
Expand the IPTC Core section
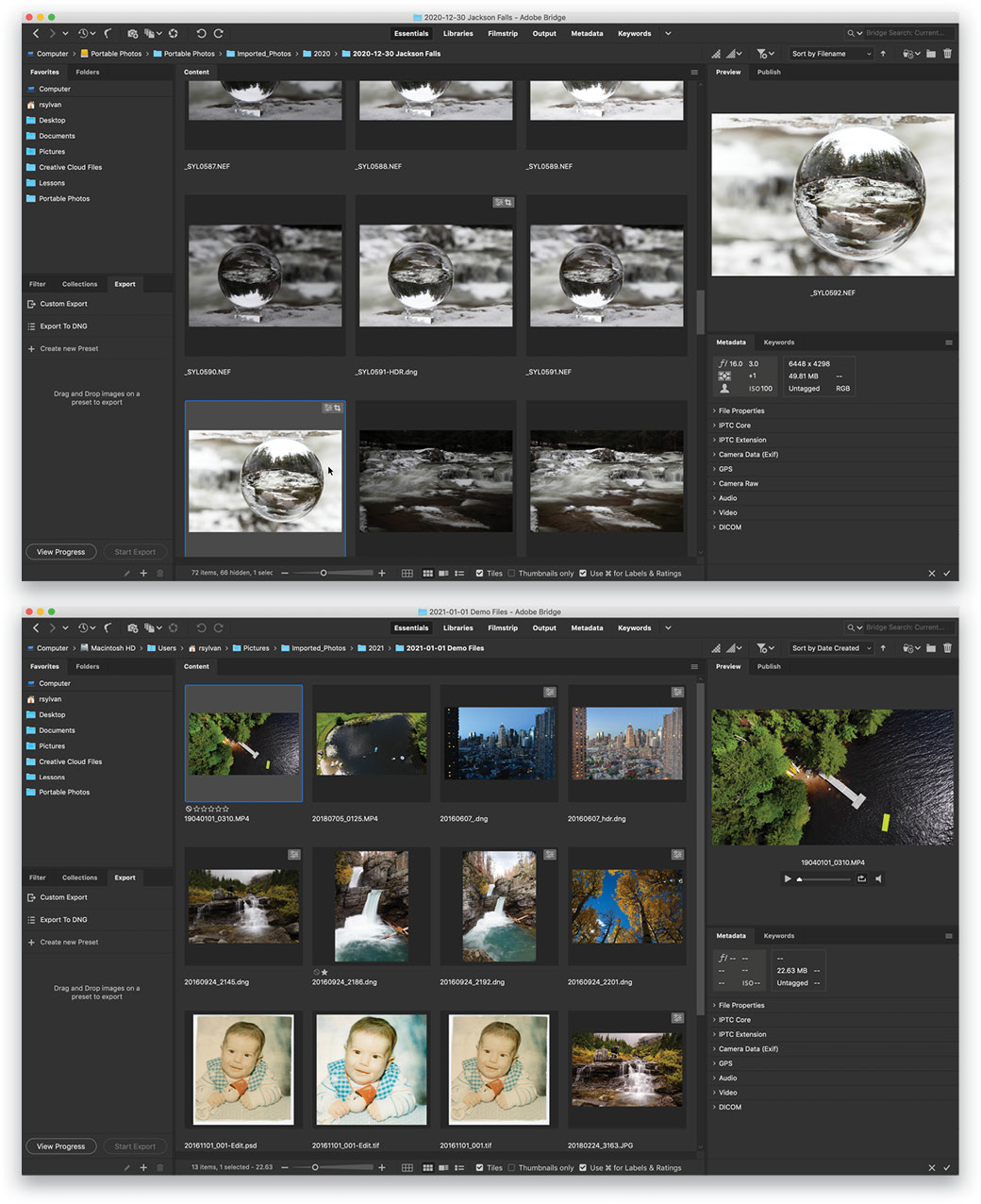pyautogui.click(x=733, y=425)
